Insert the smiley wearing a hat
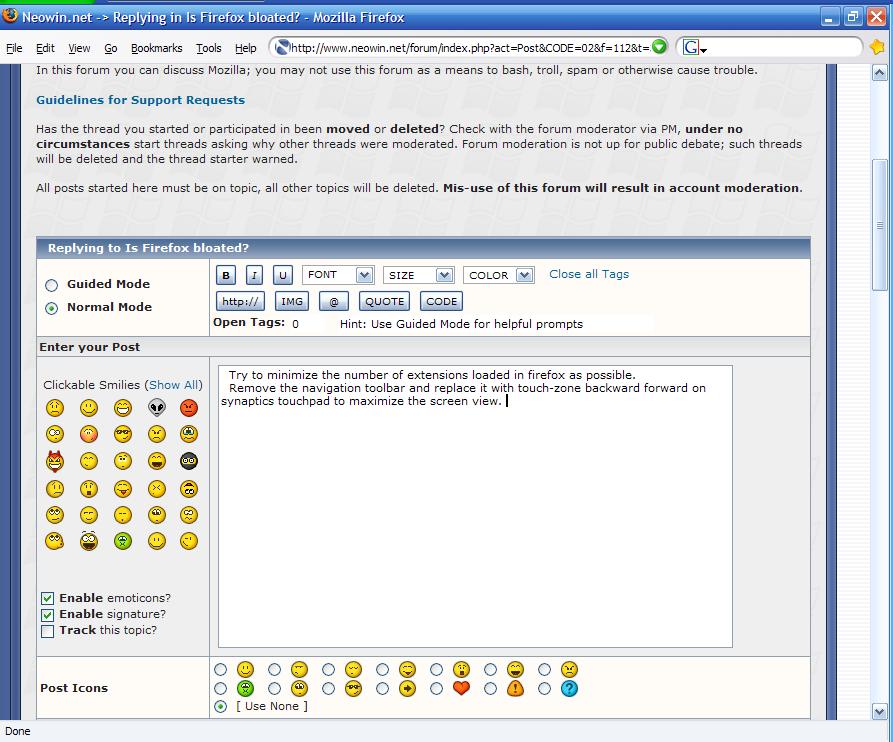The height and width of the screenshot is (742, 893). [x=189, y=489]
